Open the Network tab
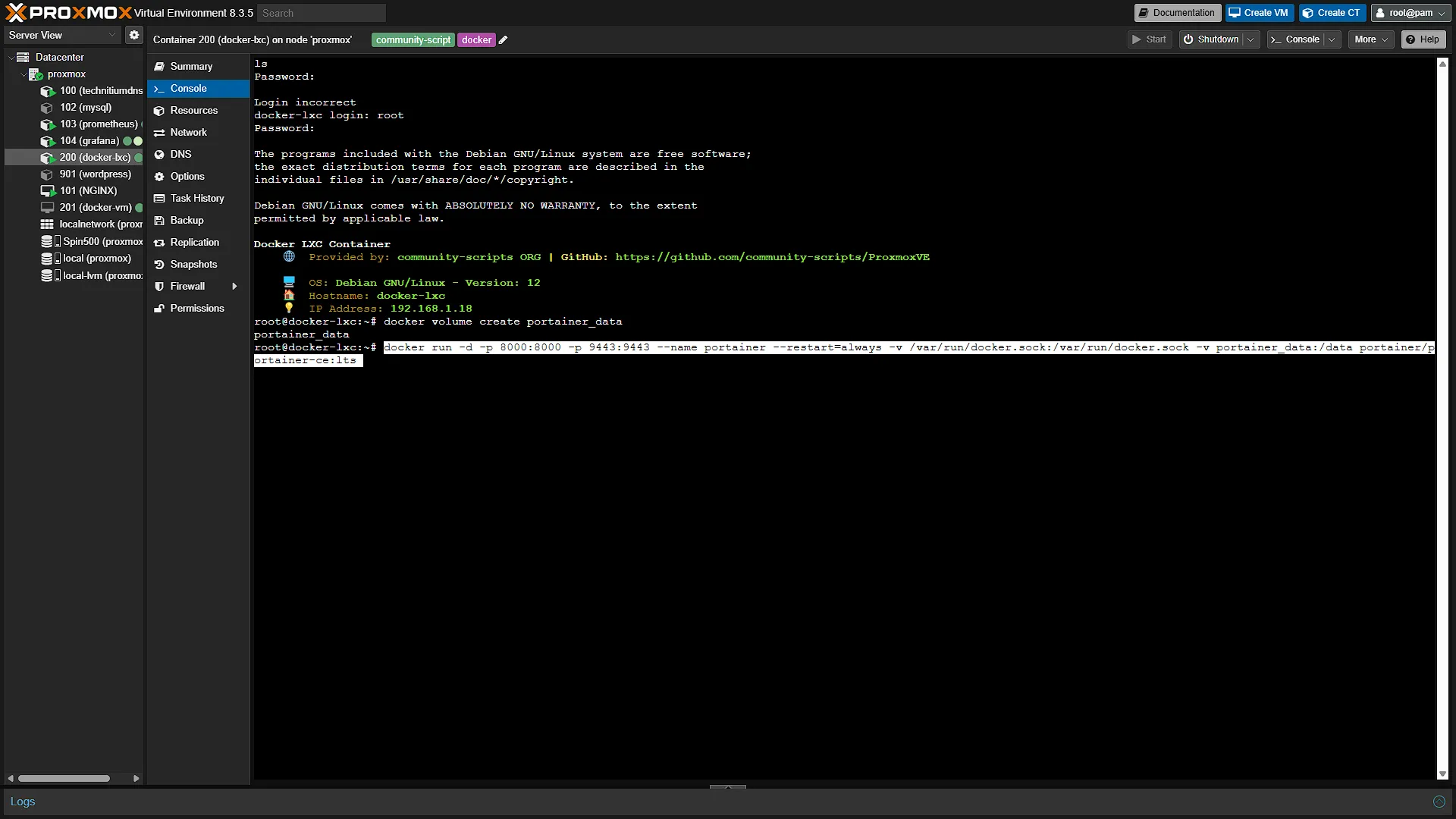Screen dimensions: 1456x819 click(199, 132)
